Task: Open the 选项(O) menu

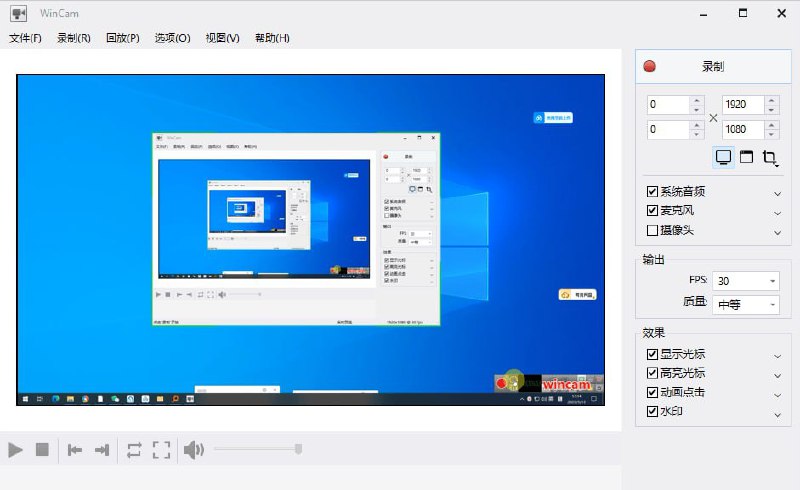Action: click(172, 38)
